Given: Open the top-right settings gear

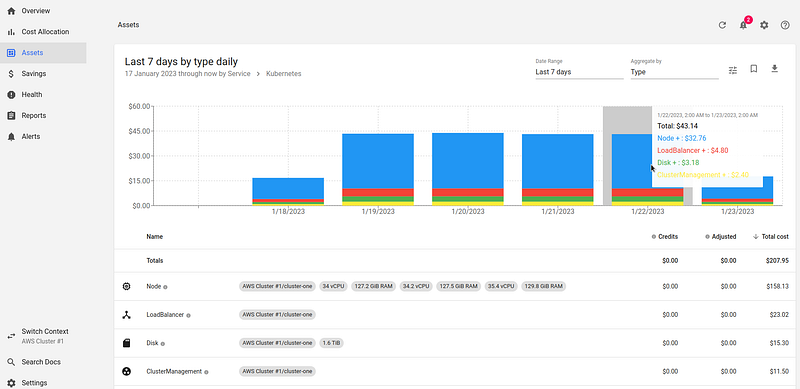Looking at the screenshot, I should coord(764,25).
